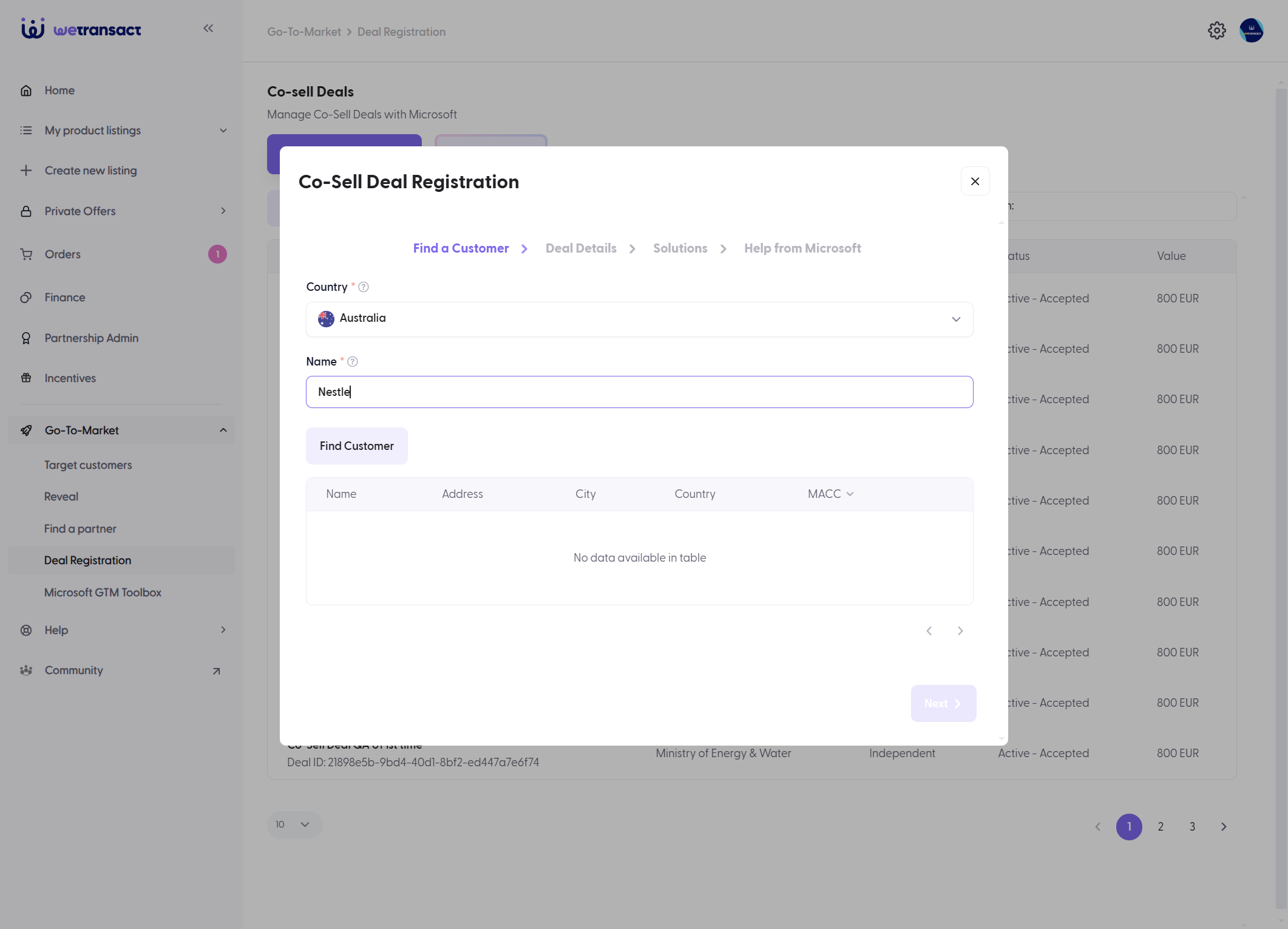Click the Country help question icon
Viewport: 1288px width, 929px height.
(x=364, y=287)
